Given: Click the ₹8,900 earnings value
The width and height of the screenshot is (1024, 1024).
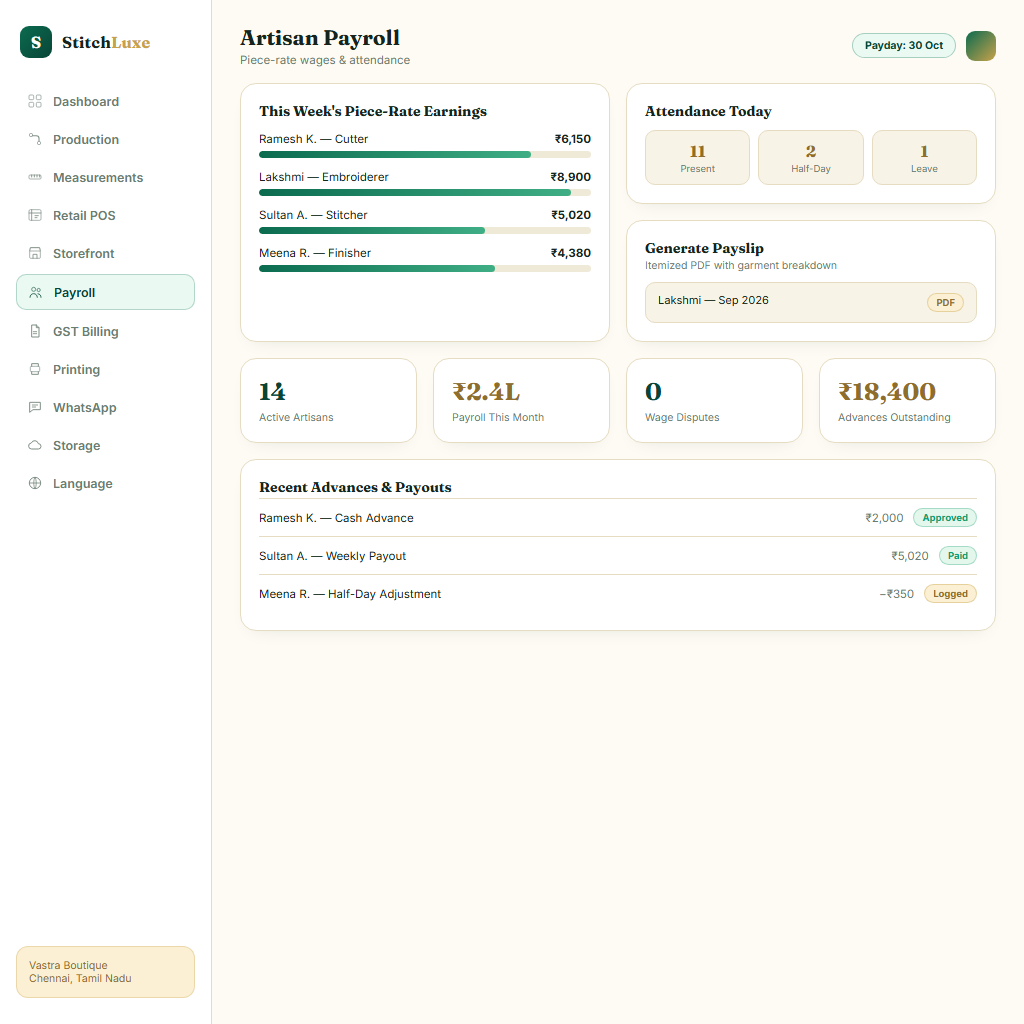Looking at the screenshot, I should [571, 177].
